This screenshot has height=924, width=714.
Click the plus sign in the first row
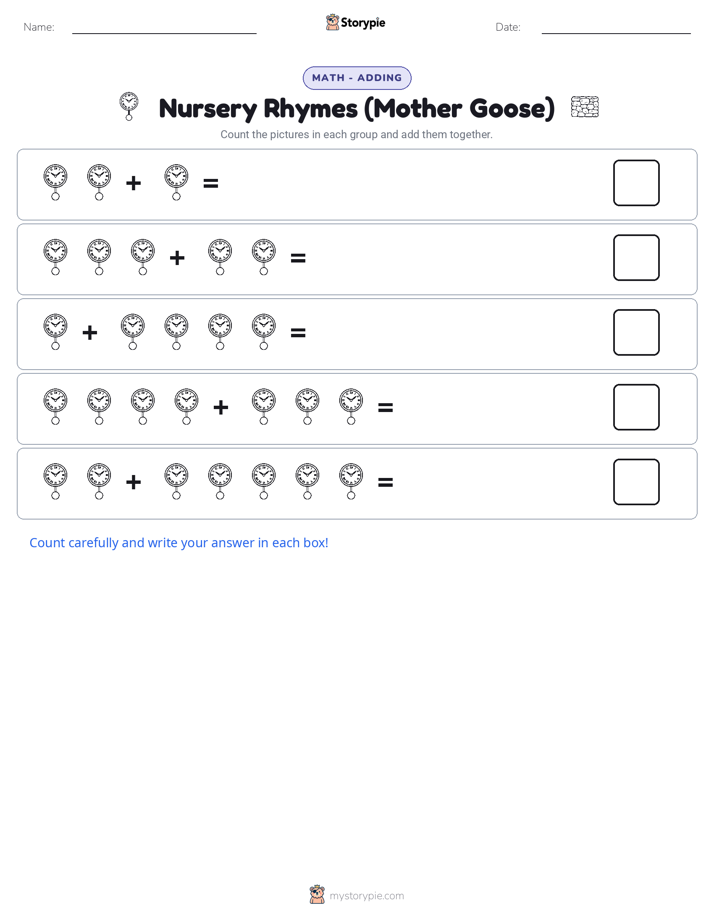[134, 183]
